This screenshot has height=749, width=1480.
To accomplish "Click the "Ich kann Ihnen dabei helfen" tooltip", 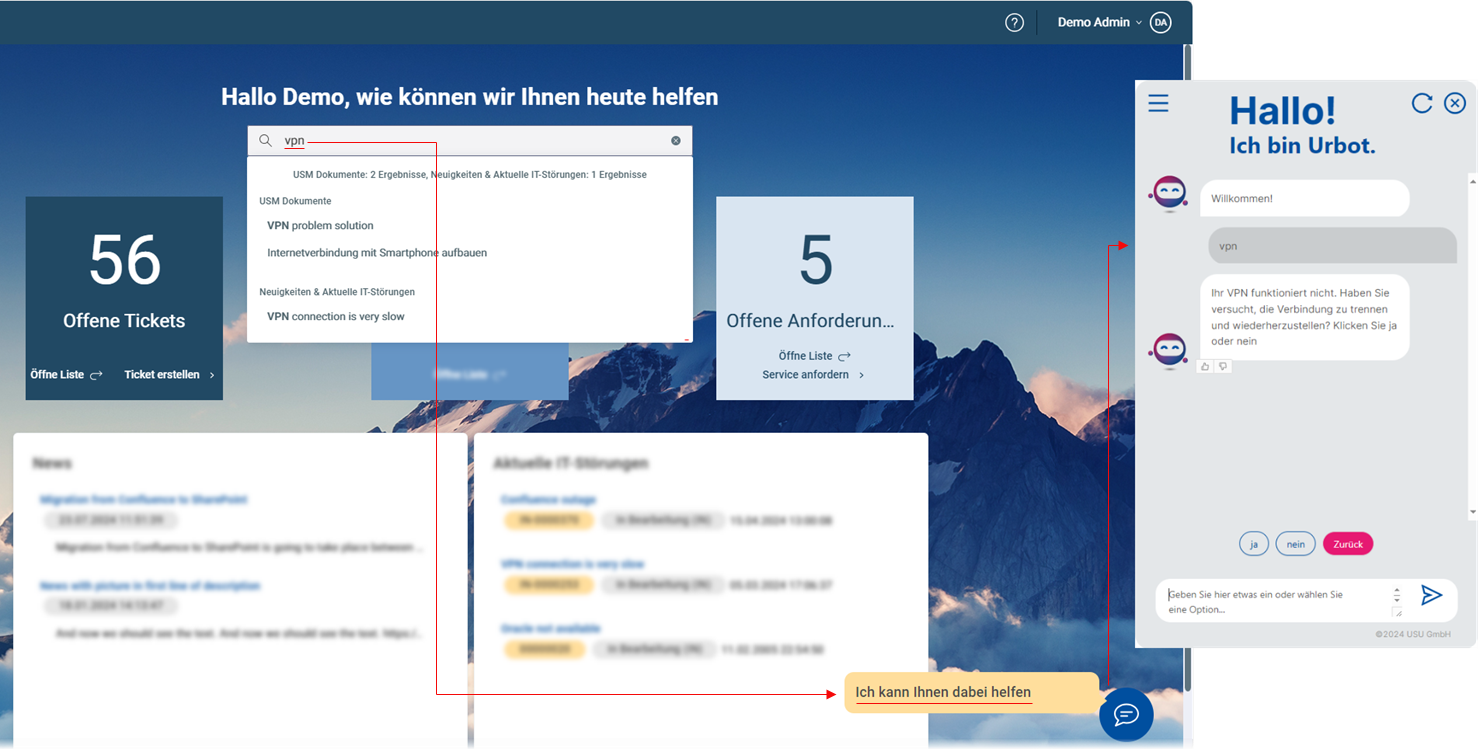I will point(971,692).
